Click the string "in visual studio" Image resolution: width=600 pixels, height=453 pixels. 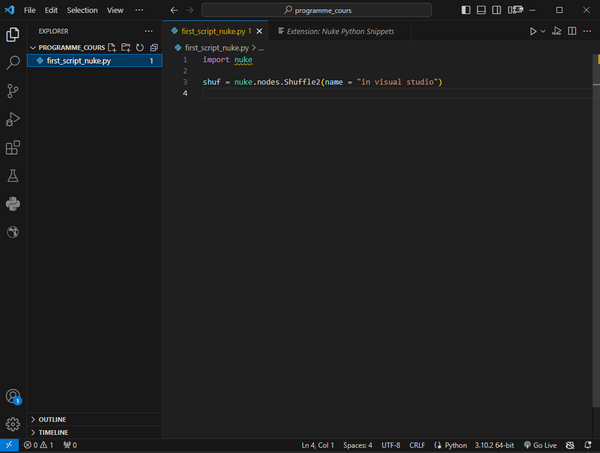397,82
